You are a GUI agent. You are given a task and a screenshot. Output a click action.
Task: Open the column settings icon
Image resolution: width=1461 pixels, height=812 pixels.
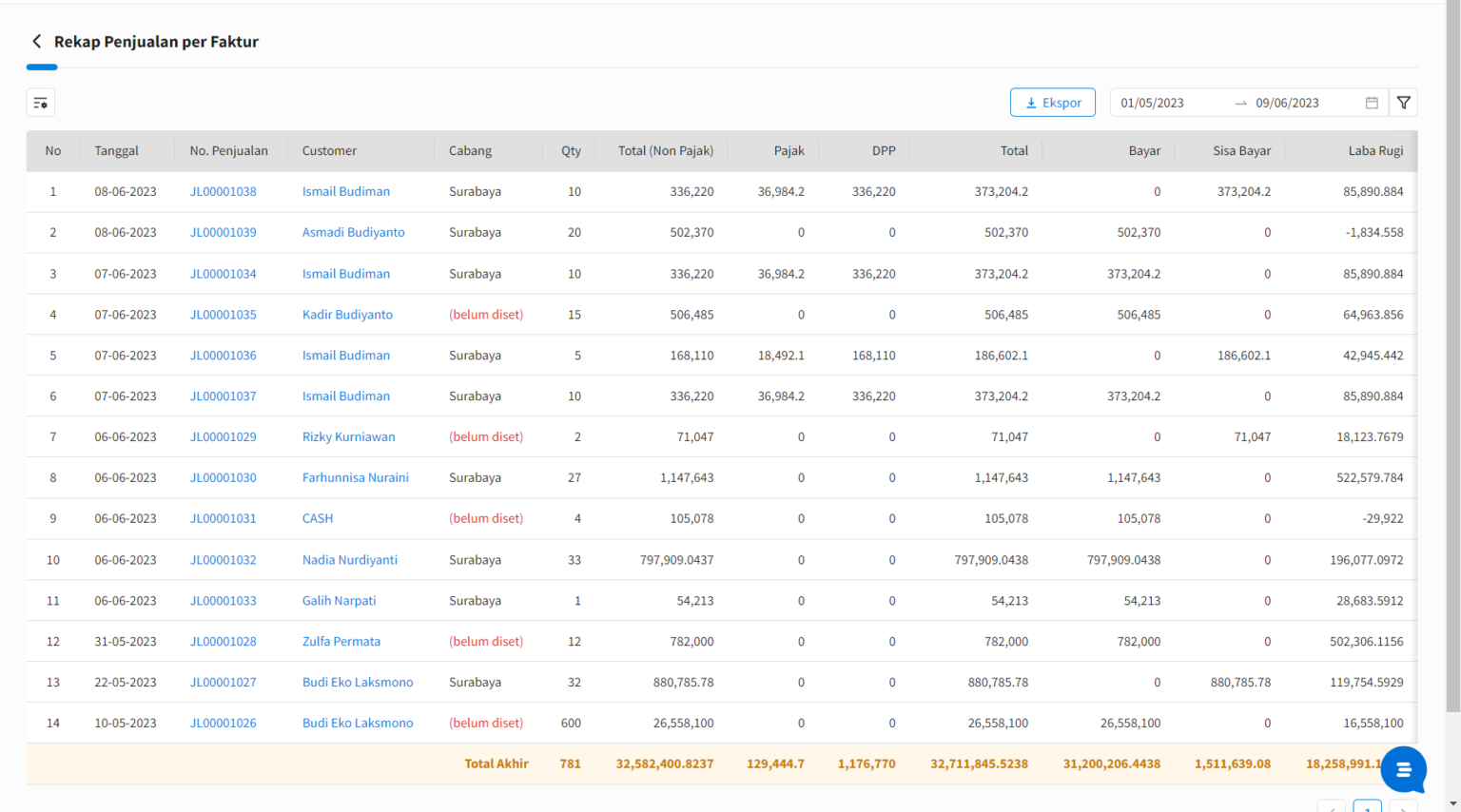tap(41, 103)
